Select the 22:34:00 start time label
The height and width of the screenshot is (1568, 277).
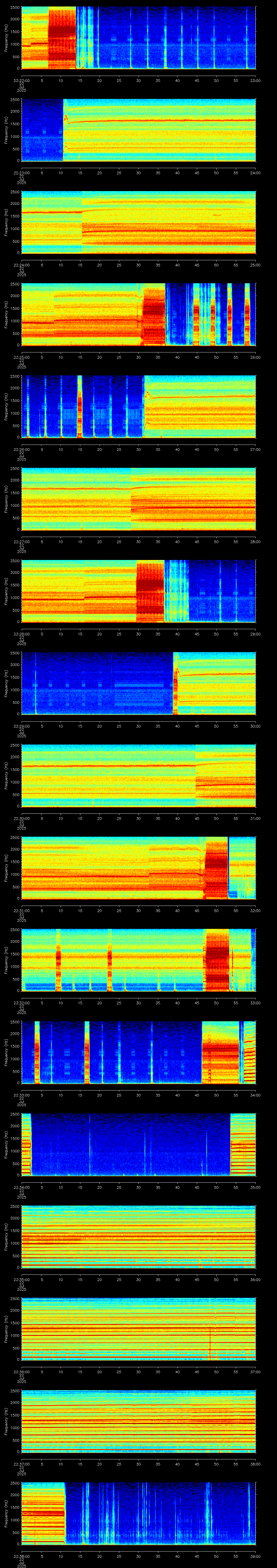click(x=21, y=1187)
